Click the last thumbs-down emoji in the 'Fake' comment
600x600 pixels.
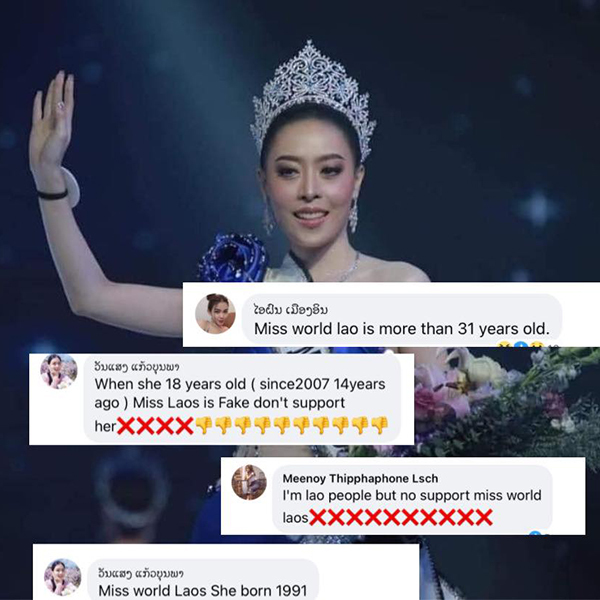coord(380,425)
